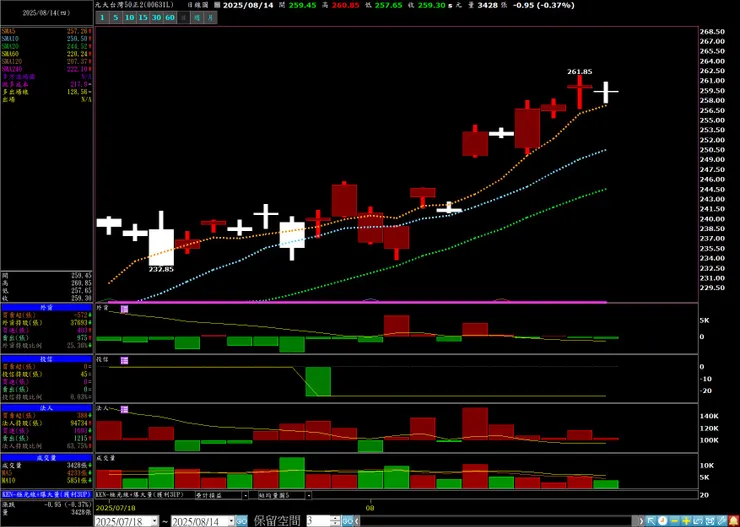Screen dimensions: 740x527
Task: Select the line drawing tool icon
Action: point(722,521)
